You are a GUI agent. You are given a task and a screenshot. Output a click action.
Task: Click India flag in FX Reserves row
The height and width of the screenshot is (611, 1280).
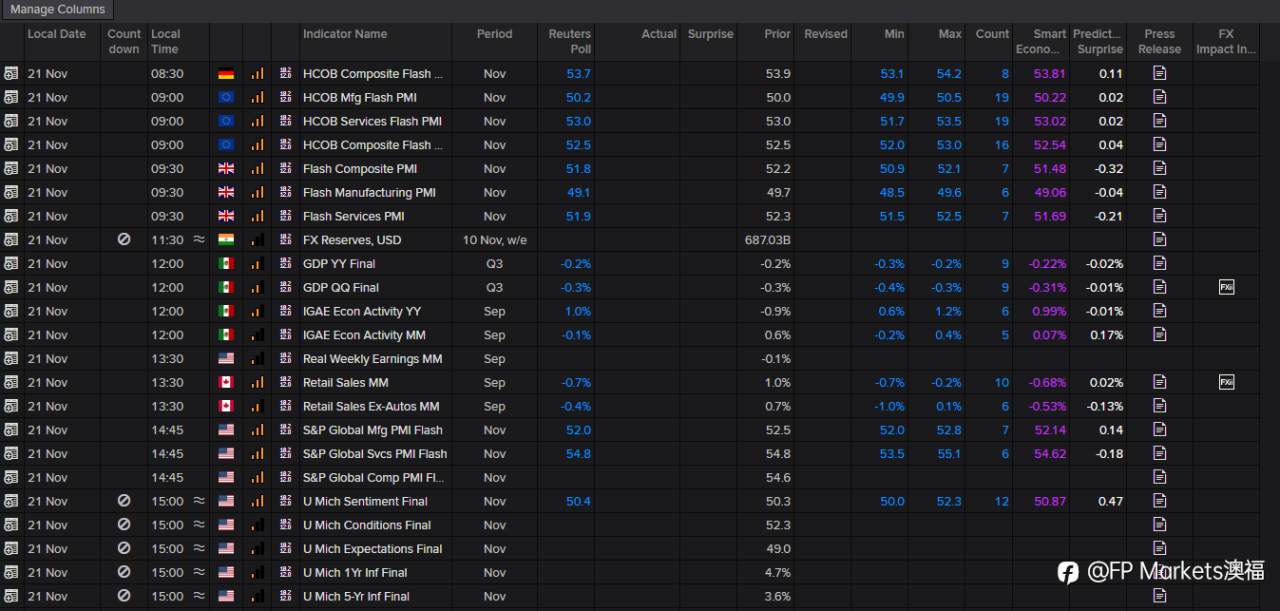pos(226,240)
